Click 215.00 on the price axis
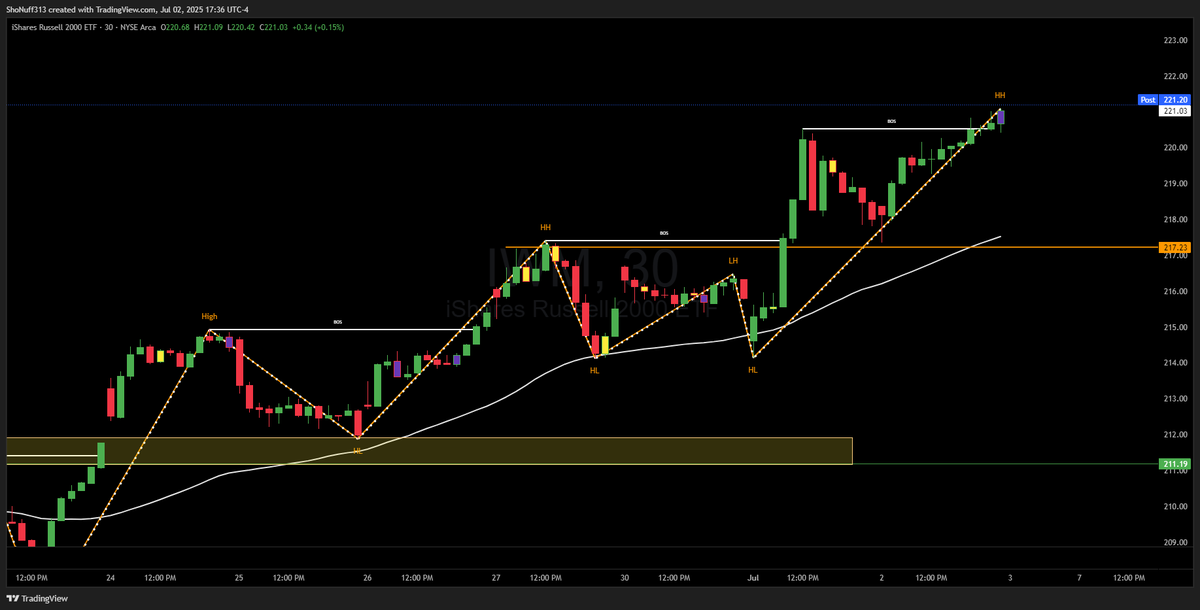The image size is (1200, 610). coord(1175,327)
